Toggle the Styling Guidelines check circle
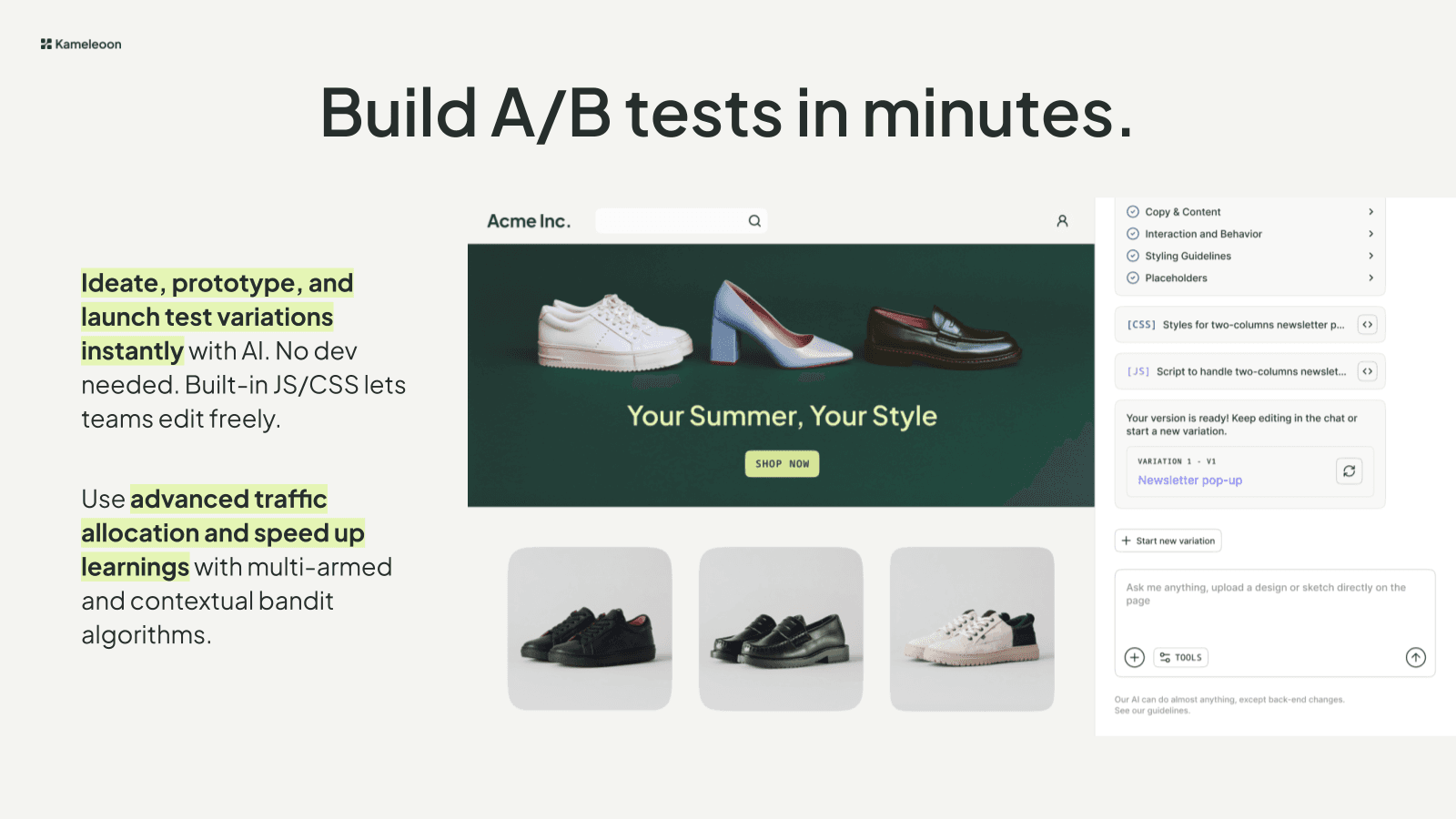 1133,256
